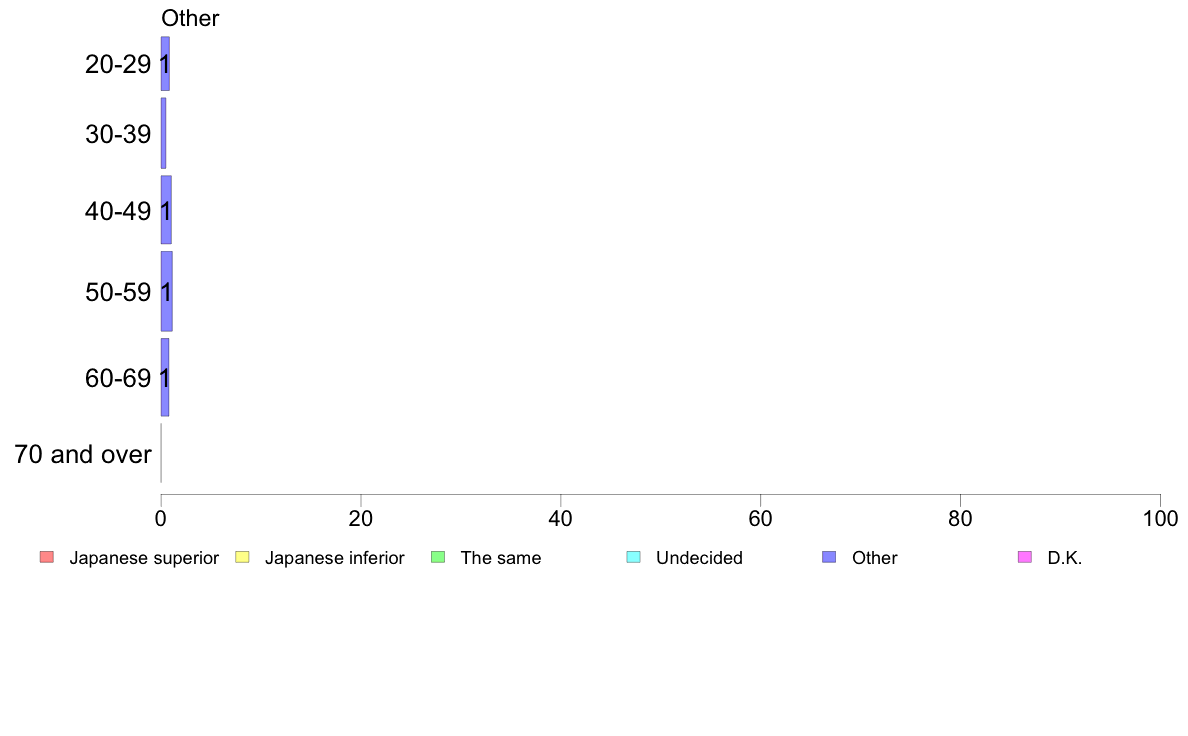Click the magenta D.K. legend swatch
The width and height of the screenshot is (1188, 736).
1025,557
